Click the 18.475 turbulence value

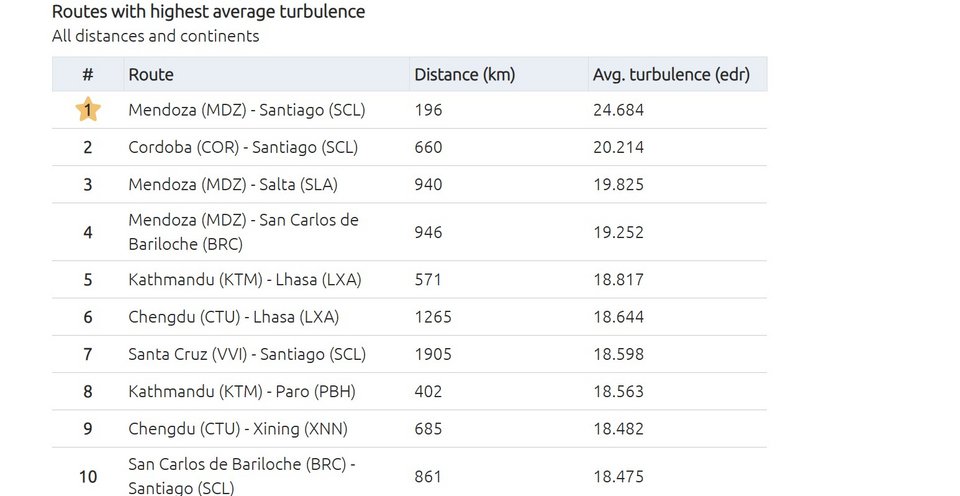(x=618, y=477)
